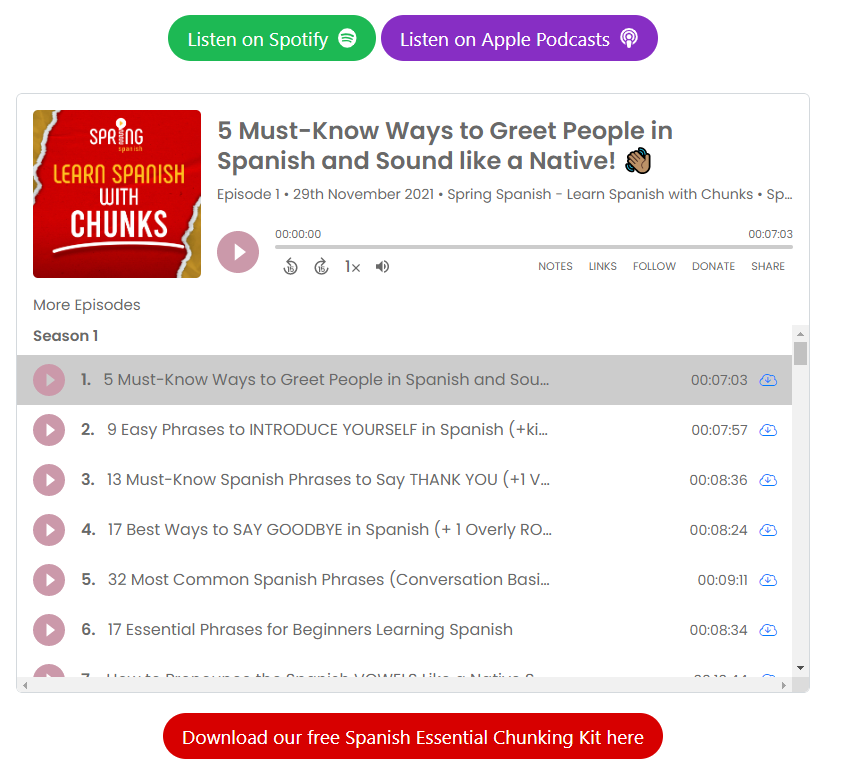Open the LINKS tab
Image resolution: width=841 pixels, height=764 pixels.
[602, 266]
